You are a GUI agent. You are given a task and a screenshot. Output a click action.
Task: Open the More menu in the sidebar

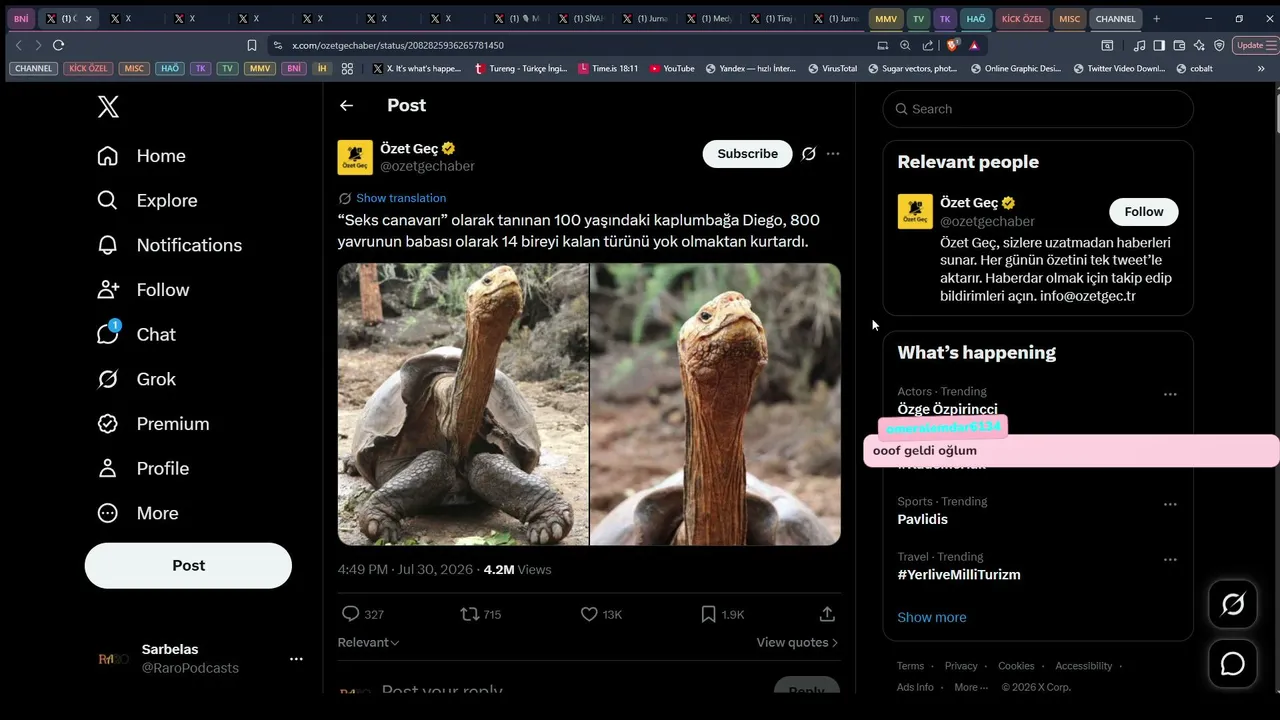tap(137, 513)
